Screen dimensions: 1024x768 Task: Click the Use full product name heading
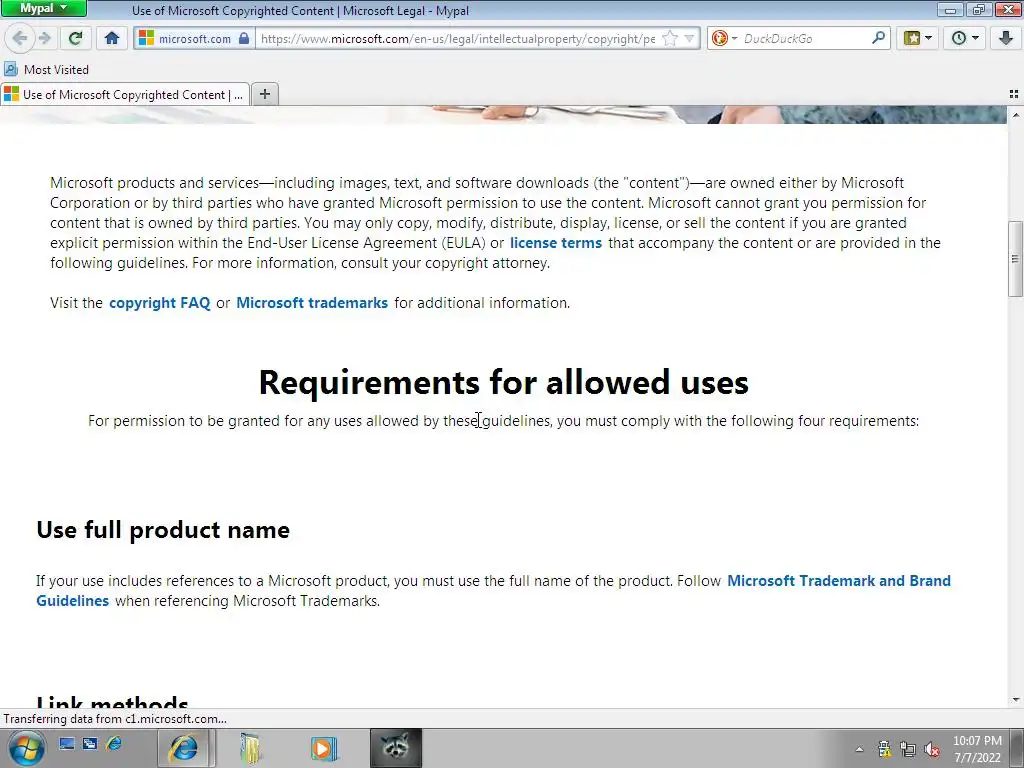coord(163,530)
